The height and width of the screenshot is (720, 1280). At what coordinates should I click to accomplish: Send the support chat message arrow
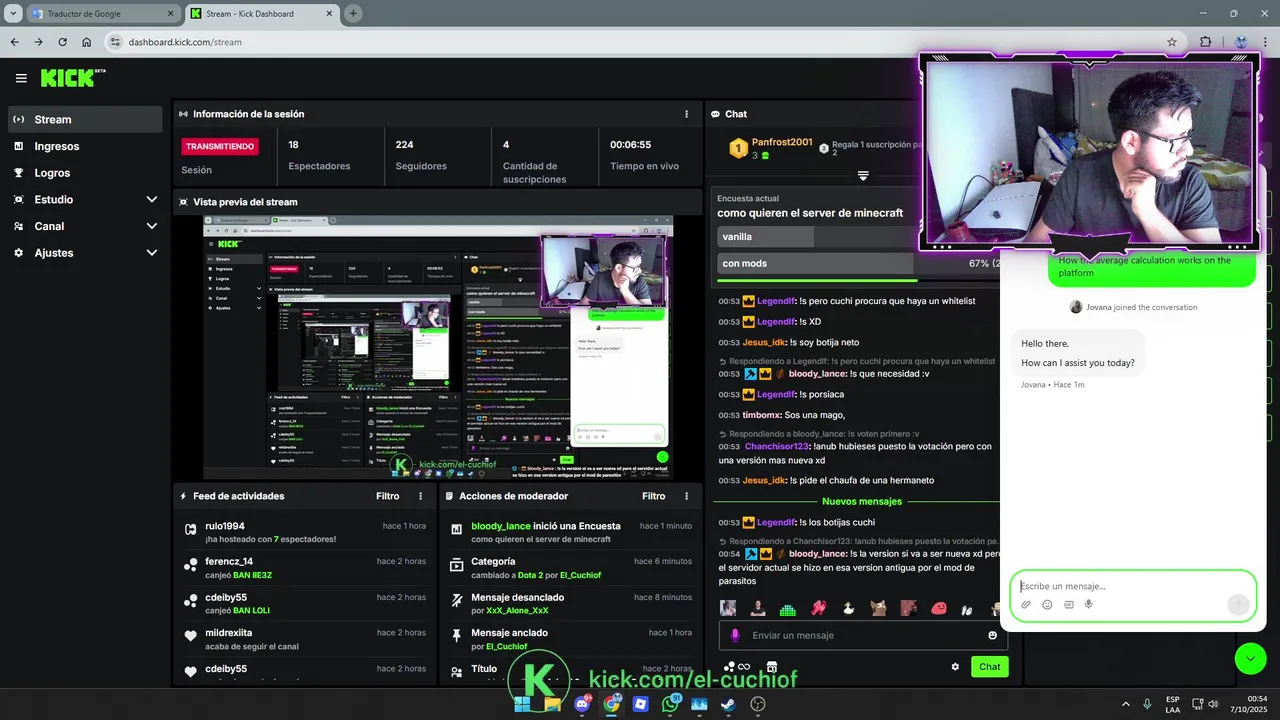coord(1238,604)
